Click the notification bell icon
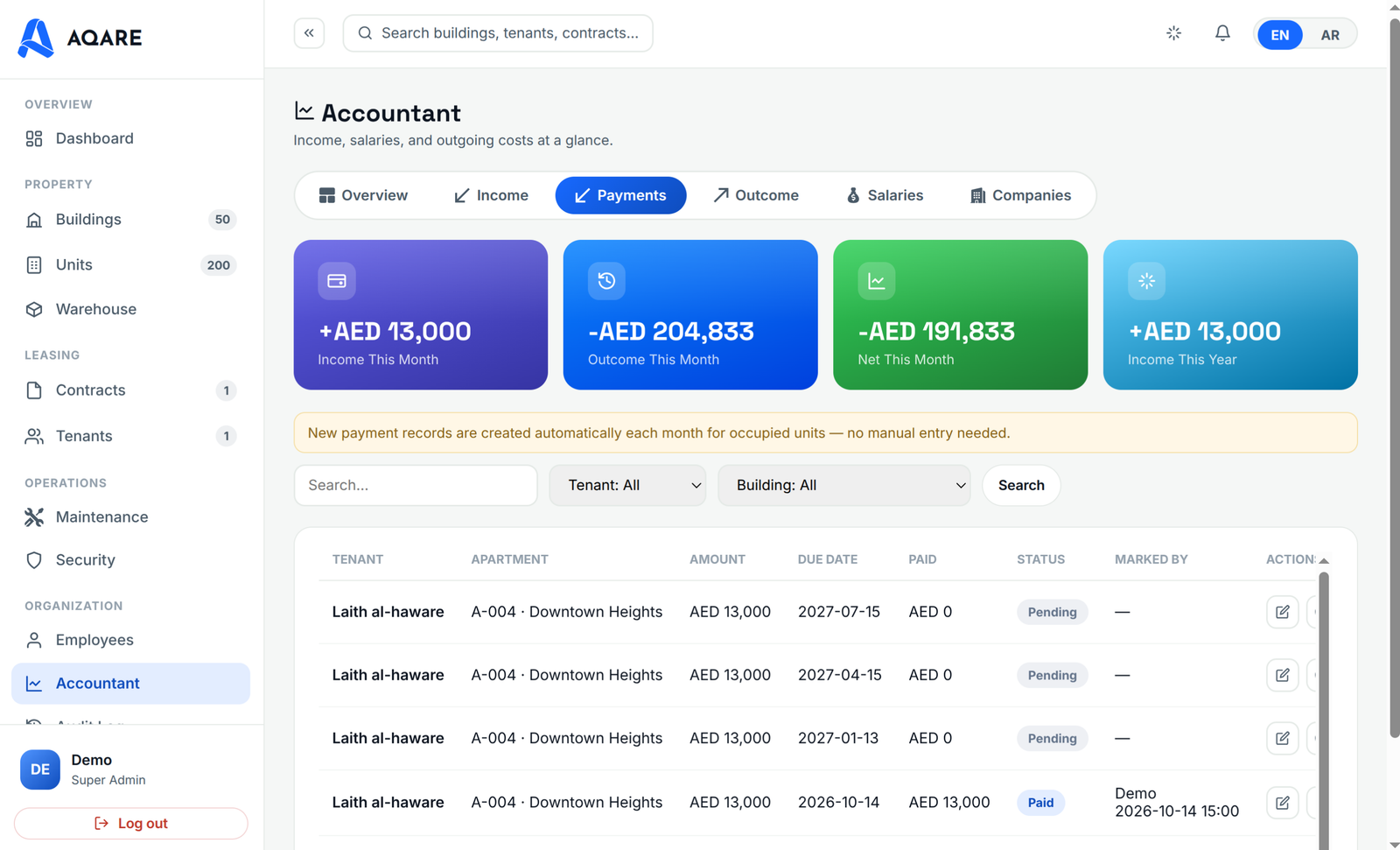Screen dimensions: 1400x850 (x=1222, y=33)
